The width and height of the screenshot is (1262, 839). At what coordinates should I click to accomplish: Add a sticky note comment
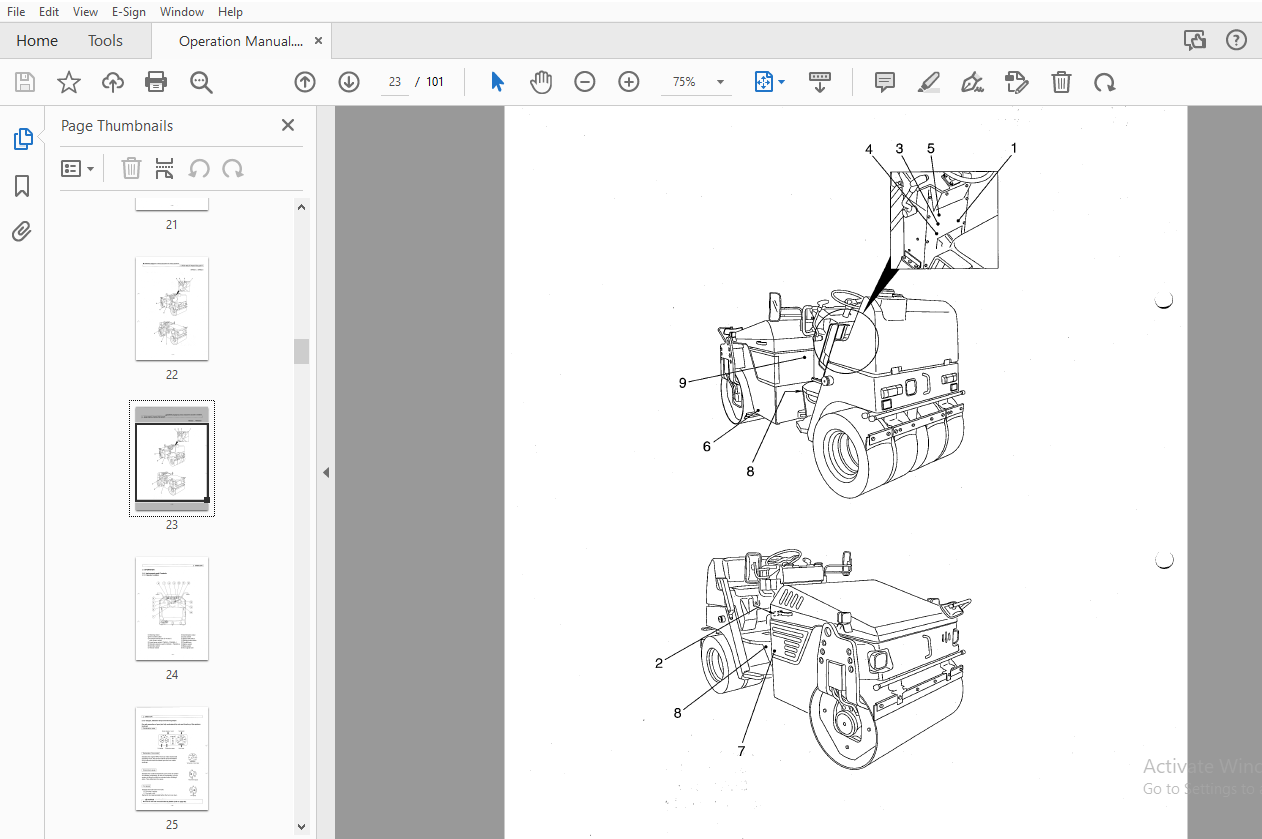(885, 82)
